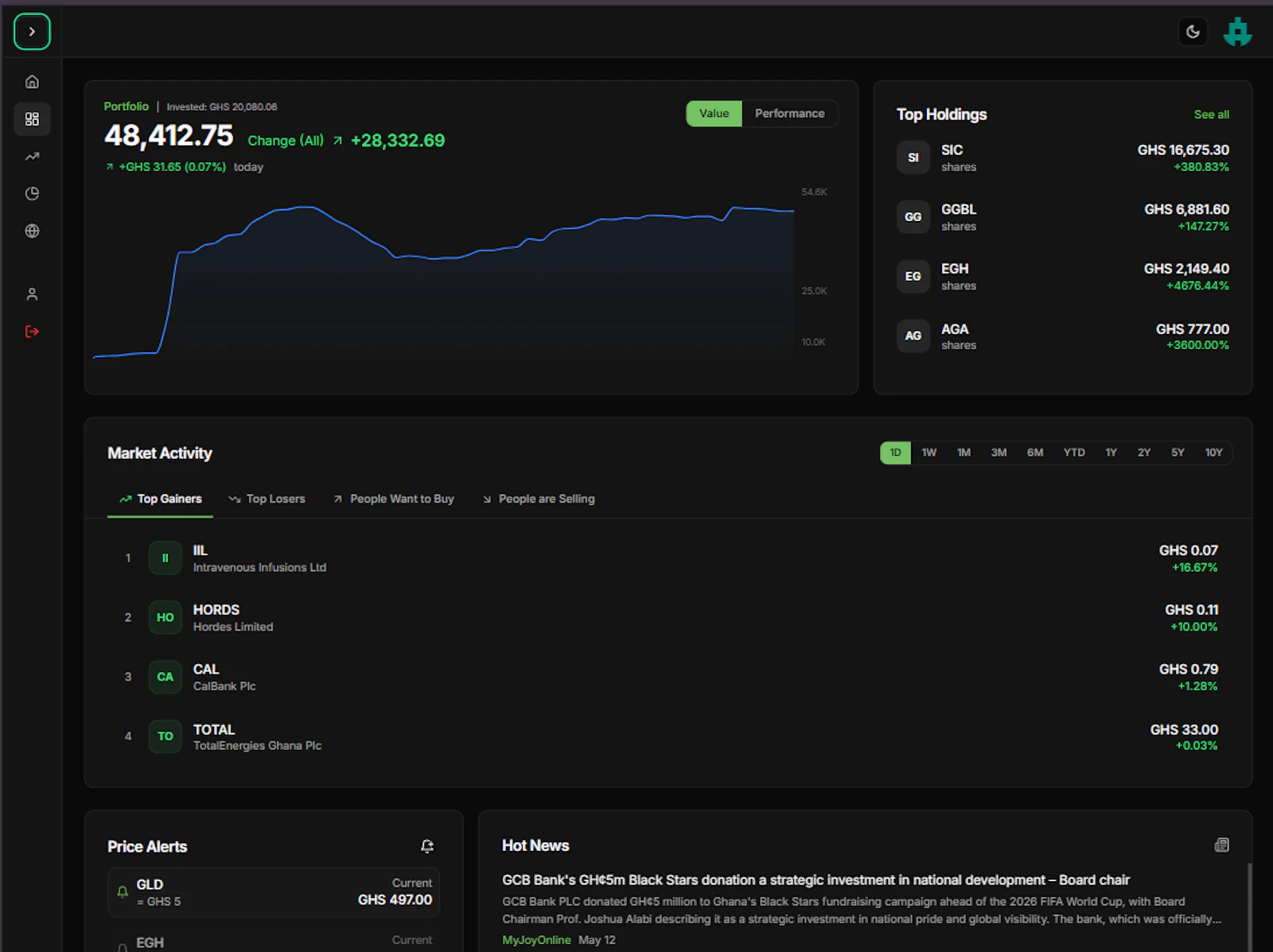Open the teal avatar account icon

click(x=1237, y=32)
